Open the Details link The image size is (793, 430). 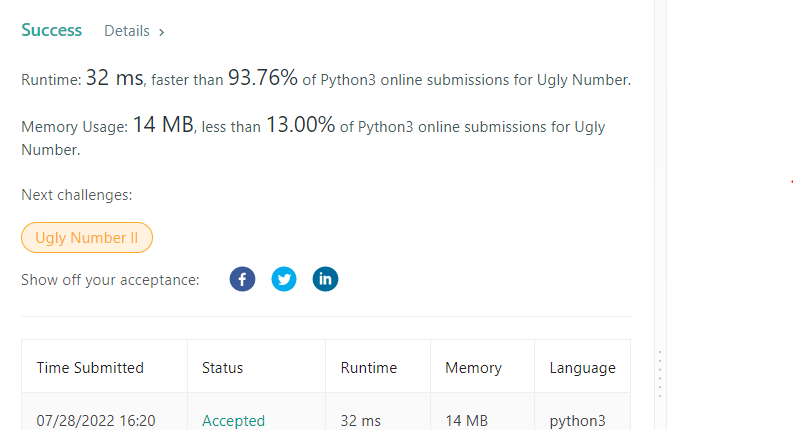127,31
